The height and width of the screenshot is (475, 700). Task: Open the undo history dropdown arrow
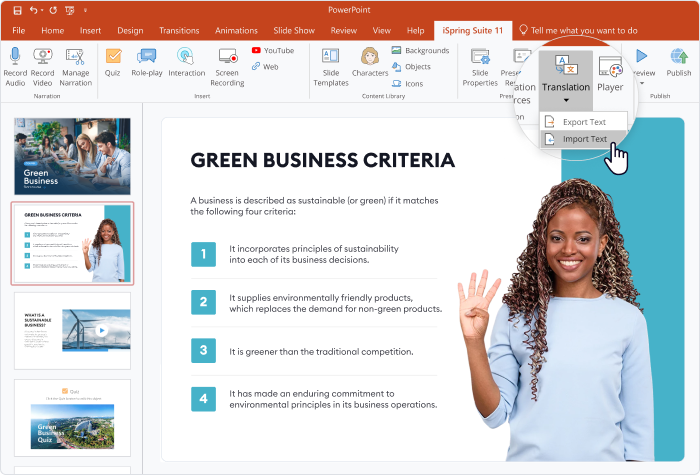point(42,10)
